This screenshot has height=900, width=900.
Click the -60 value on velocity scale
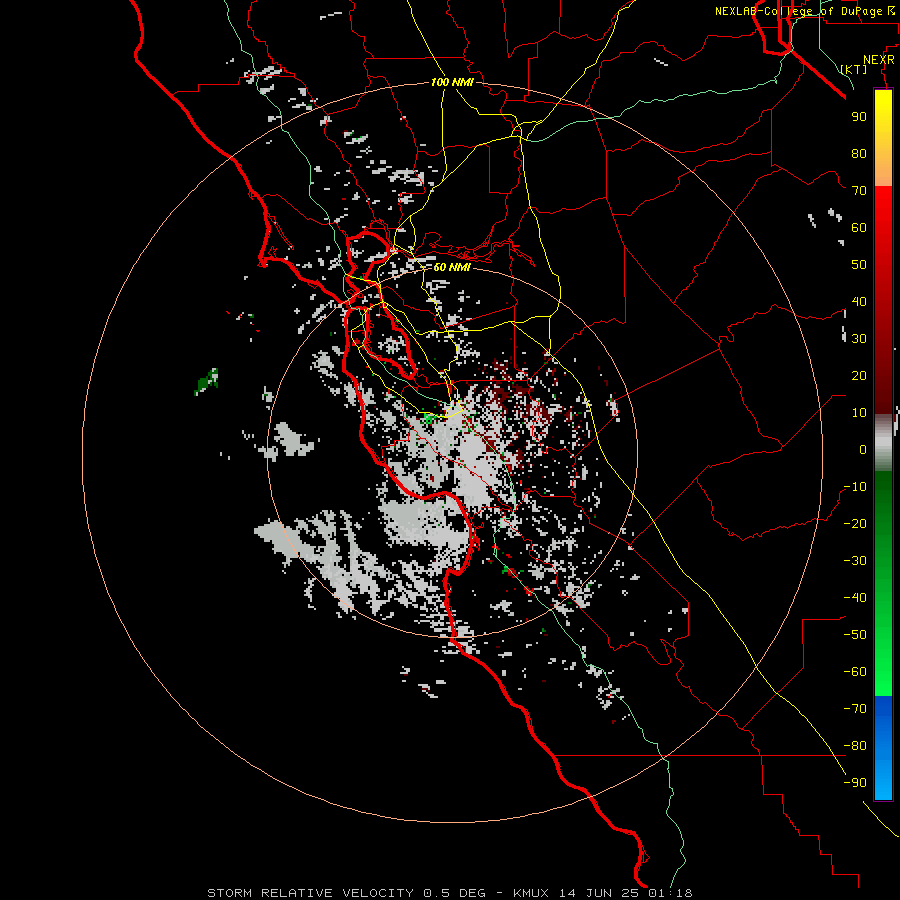pyautogui.click(x=855, y=672)
